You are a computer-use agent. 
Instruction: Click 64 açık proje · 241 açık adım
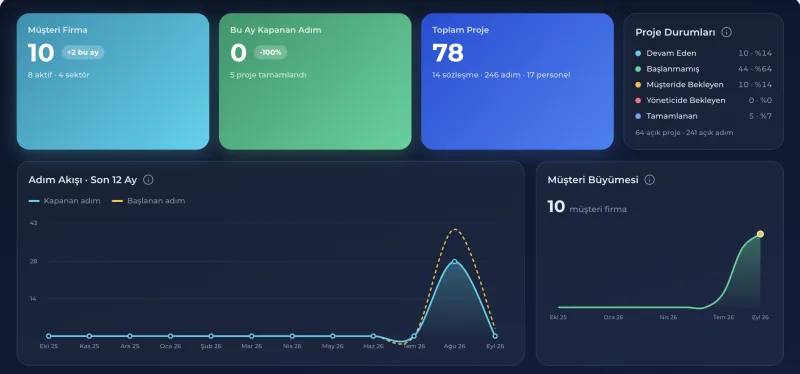684,133
